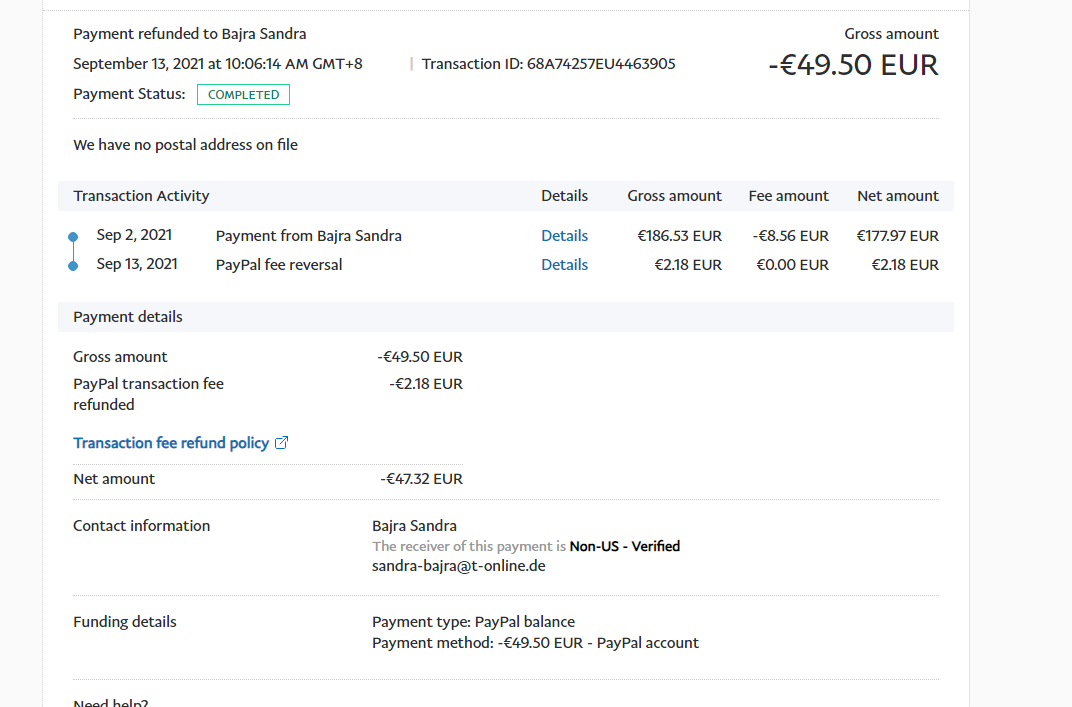
Task: Select the large -€49.50 EUR gross amount
Action: [x=853, y=65]
